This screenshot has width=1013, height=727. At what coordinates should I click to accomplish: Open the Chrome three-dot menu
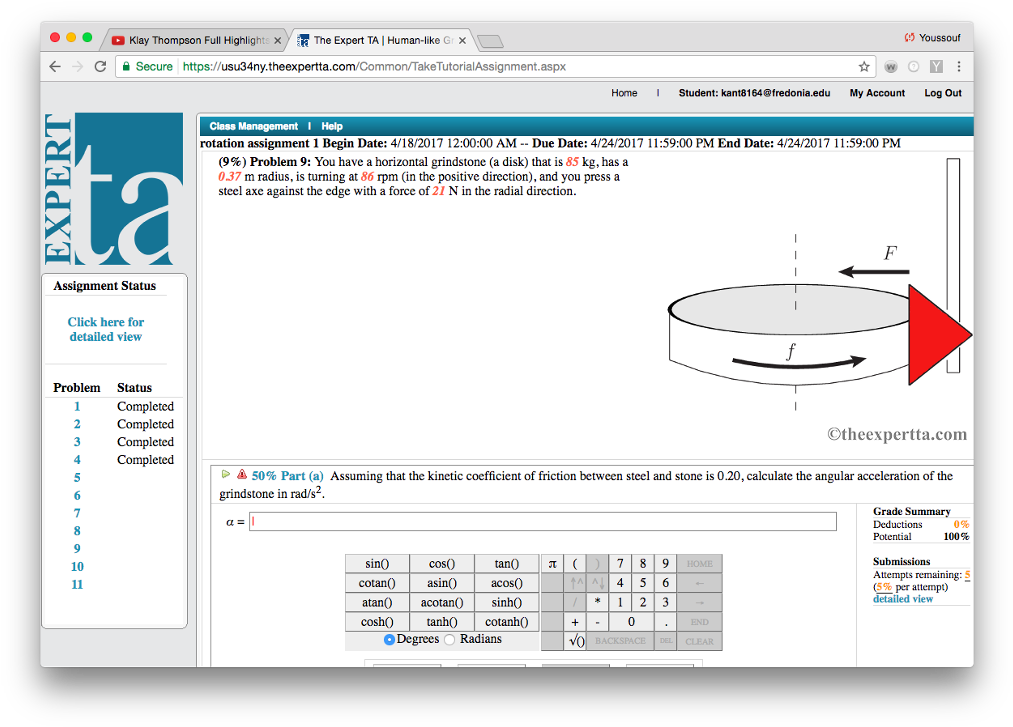click(959, 67)
